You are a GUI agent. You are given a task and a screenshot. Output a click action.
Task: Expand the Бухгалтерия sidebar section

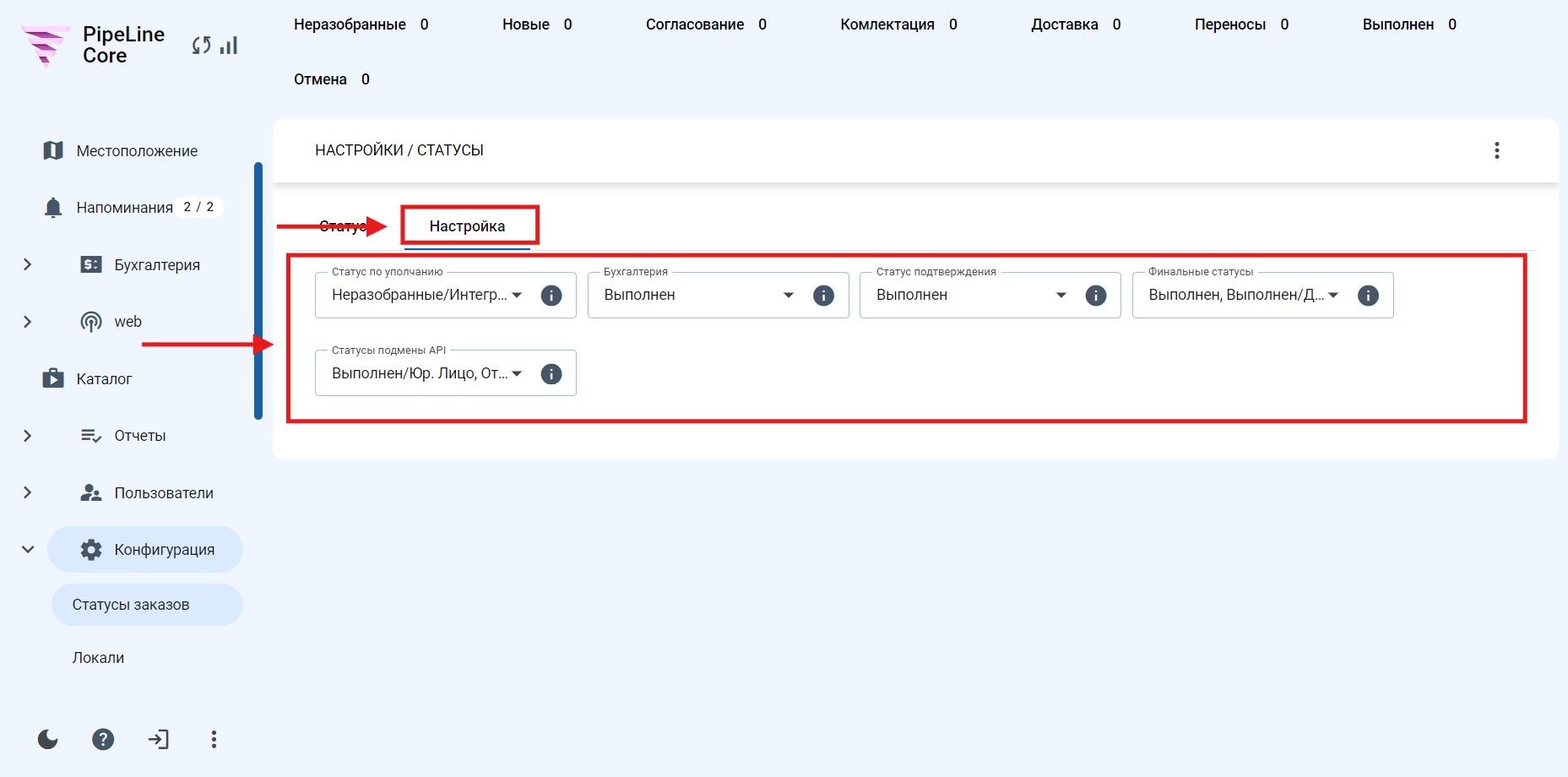click(27, 264)
